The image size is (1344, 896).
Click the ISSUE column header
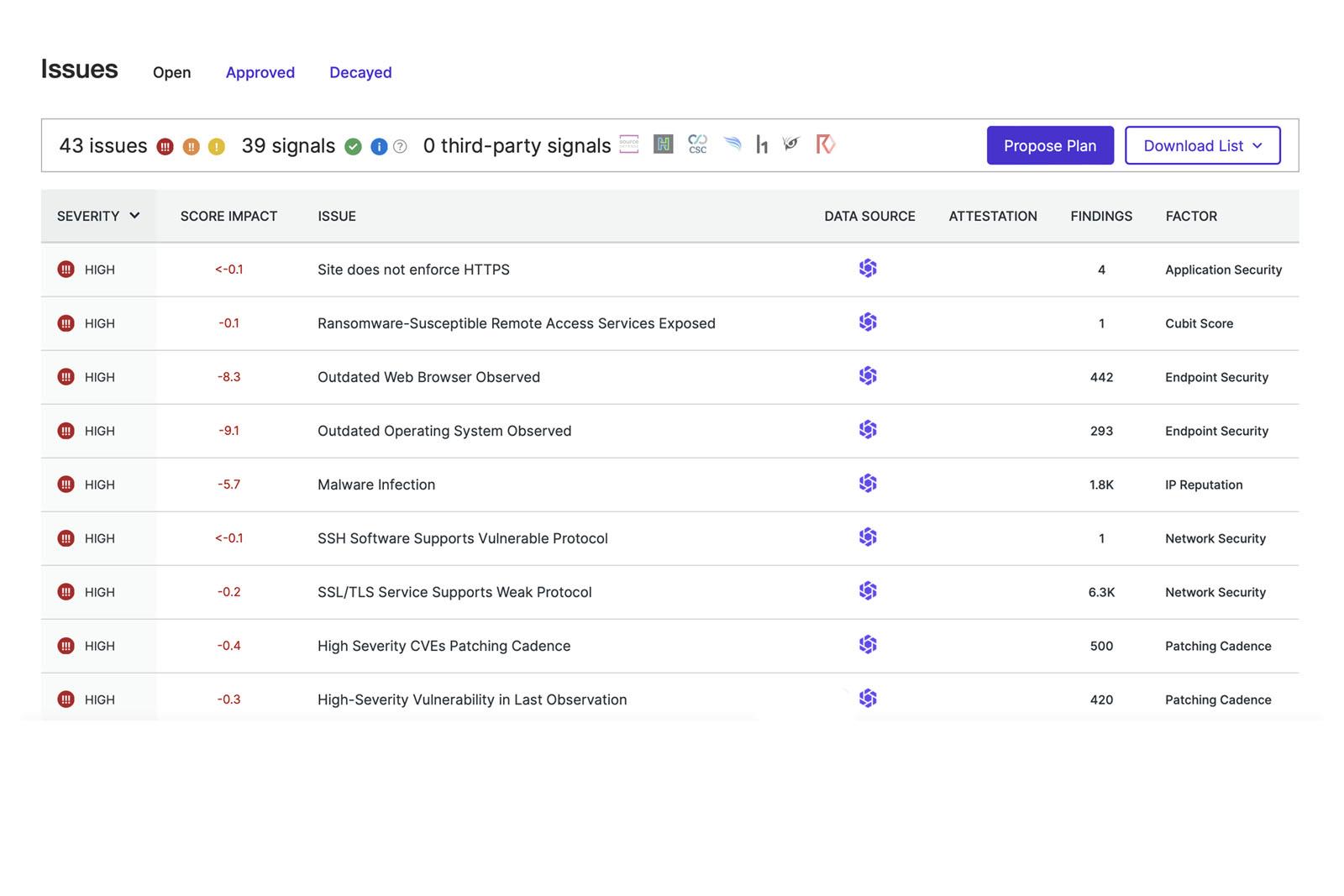[x=337, y=216]
